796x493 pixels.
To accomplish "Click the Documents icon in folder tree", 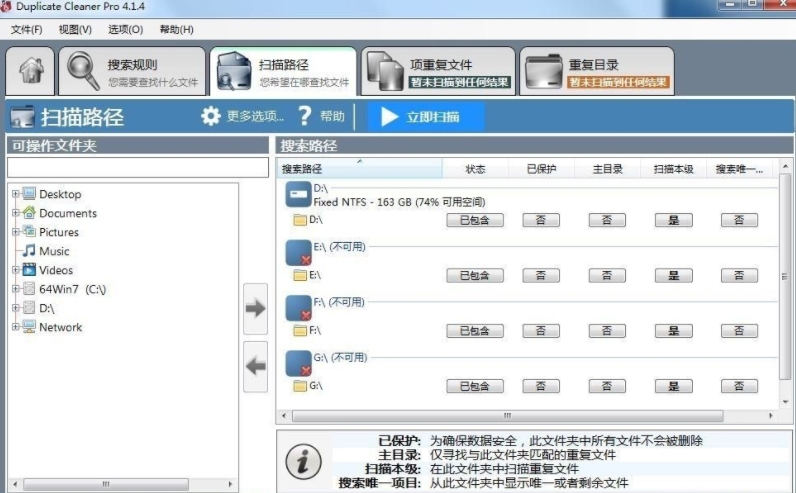I will coord(29,213).
